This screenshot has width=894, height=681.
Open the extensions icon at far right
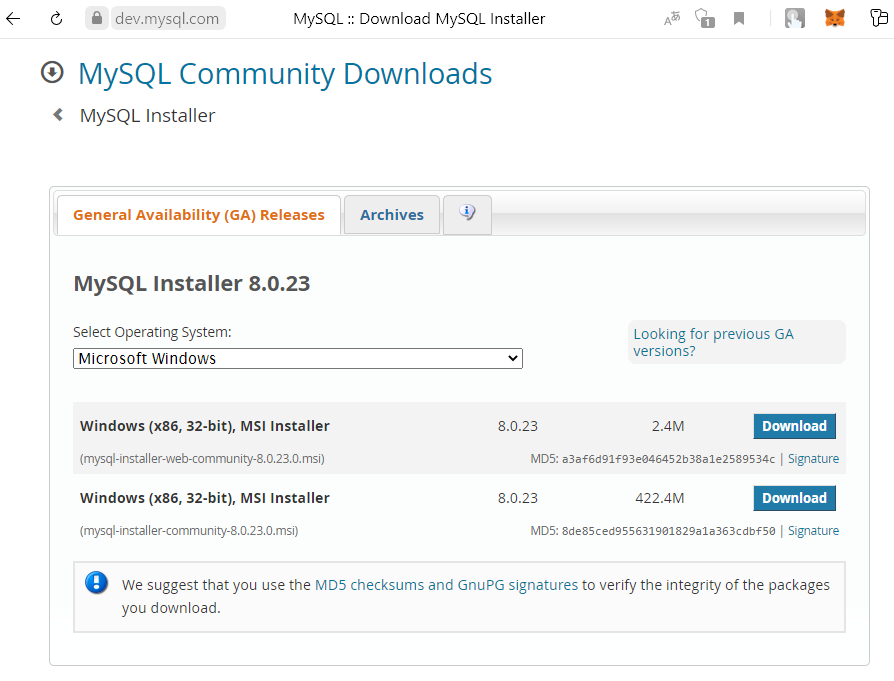click(x=879, y=18)
